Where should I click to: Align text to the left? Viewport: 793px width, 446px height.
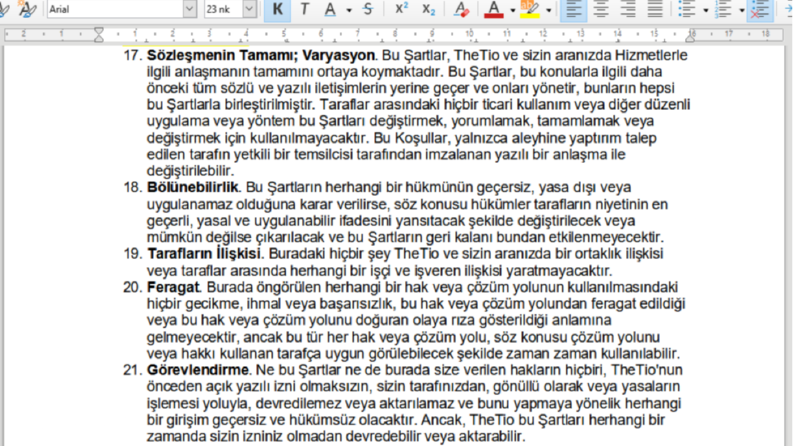tap(574, 9)
